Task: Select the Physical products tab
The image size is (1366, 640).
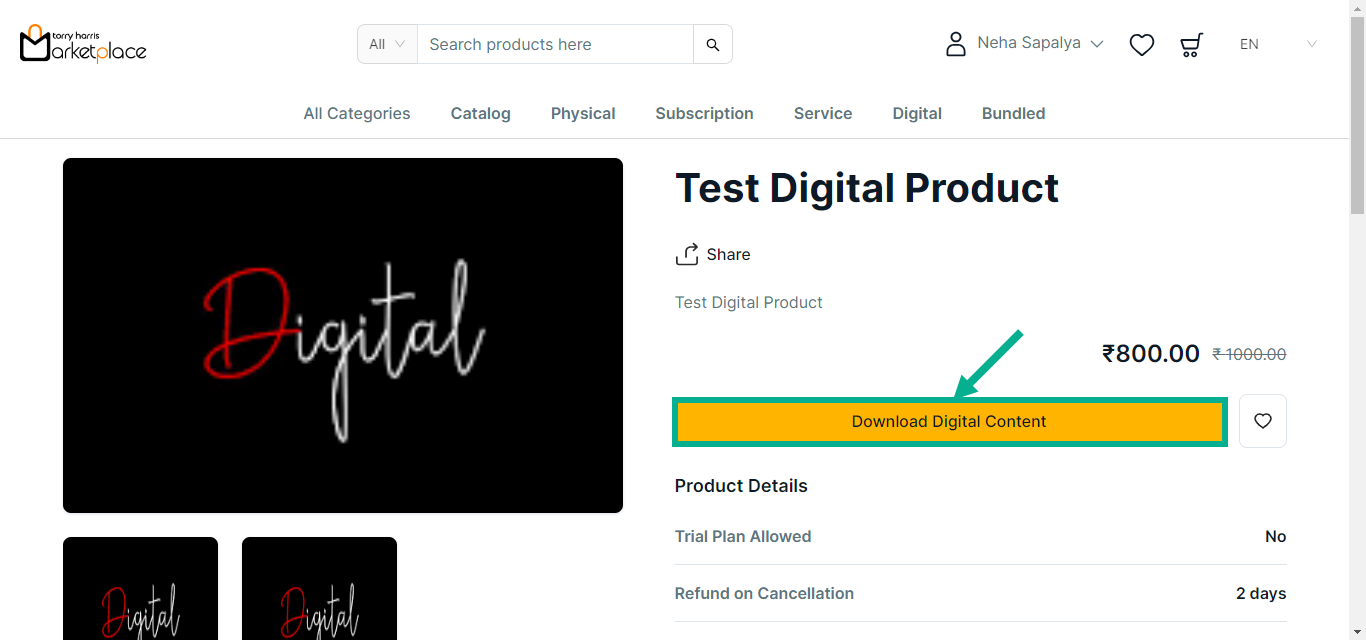Action: pyautogui.click(x=583, y=114)
